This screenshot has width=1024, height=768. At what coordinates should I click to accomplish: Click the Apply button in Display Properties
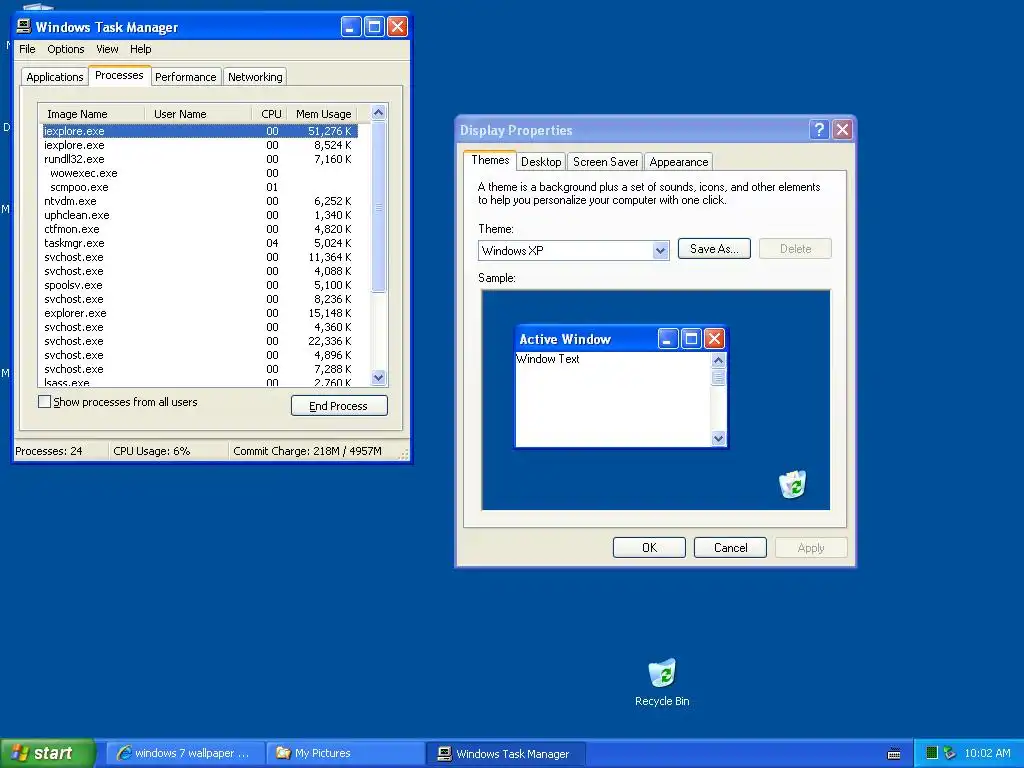[x=811, y=547]
